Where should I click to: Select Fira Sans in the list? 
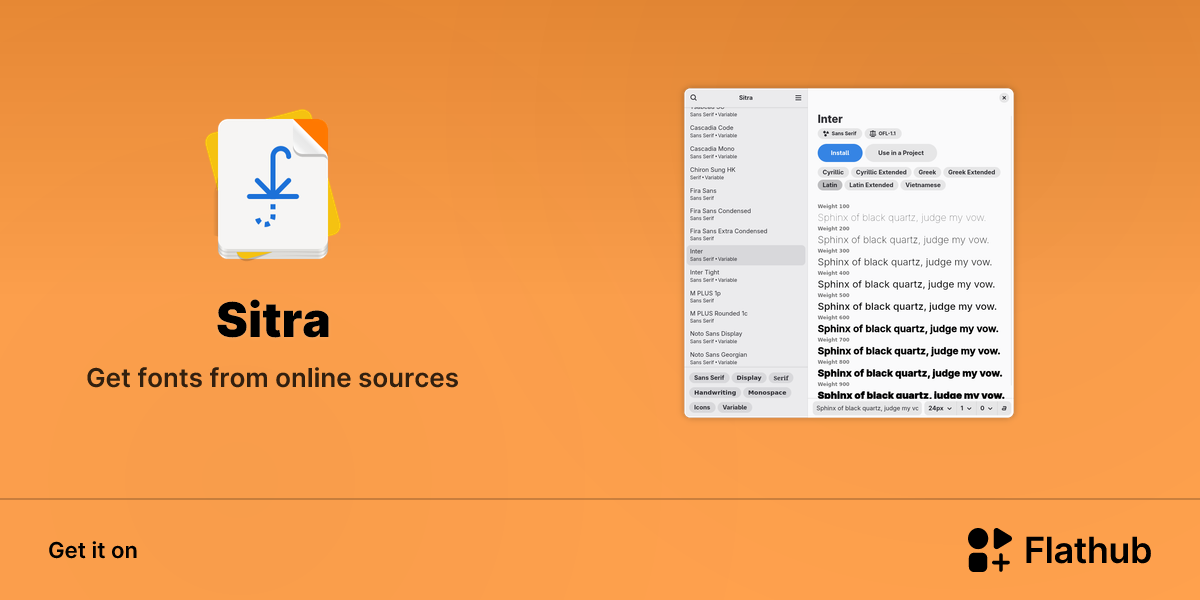click(746, 194)
